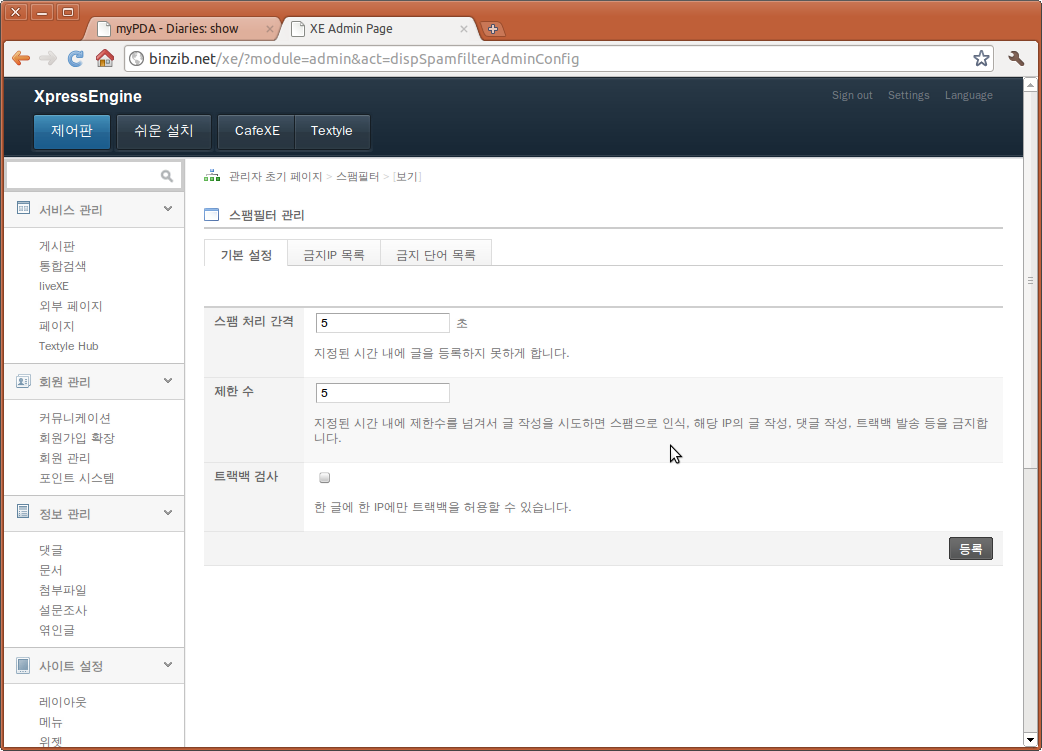The width and height of the screenshot is (1042, 751).
Task: Click the sidebar search magnifier icon
Action: click(167, 175)
